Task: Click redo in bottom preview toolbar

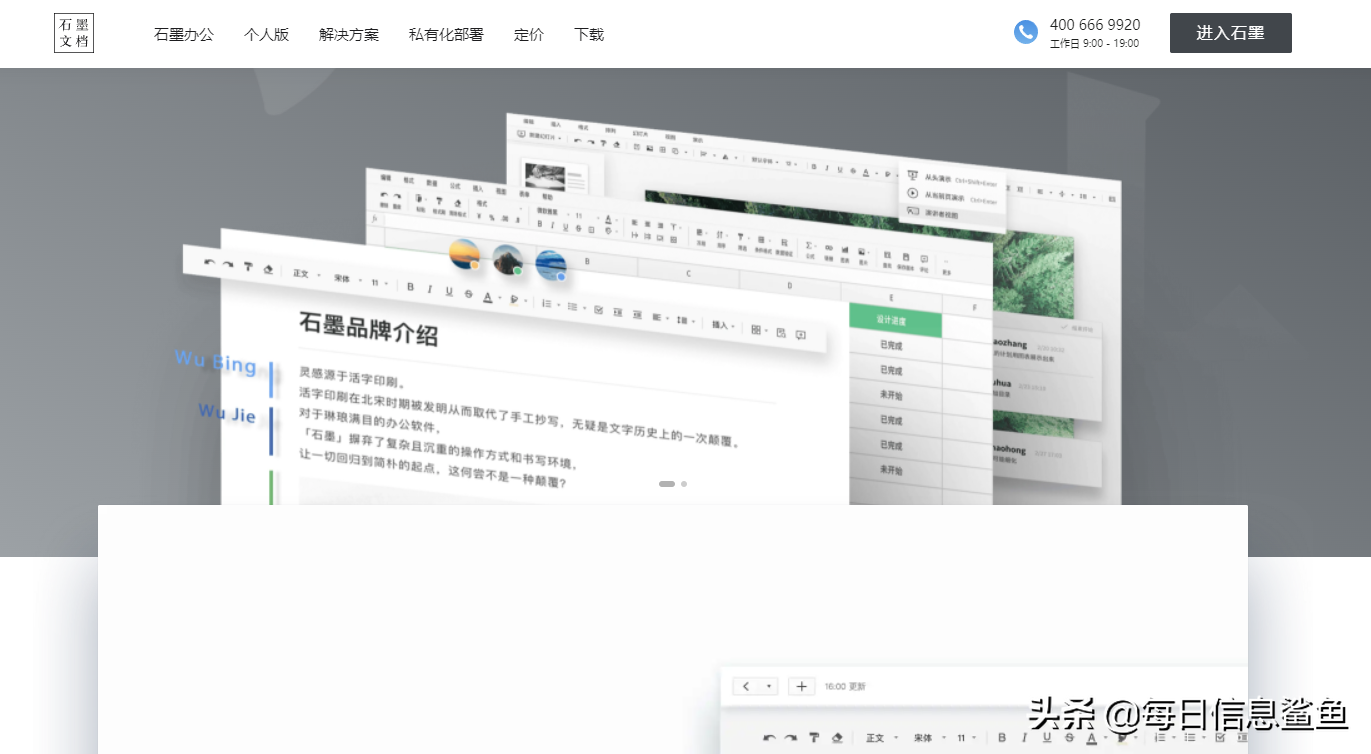Action: 791,738
